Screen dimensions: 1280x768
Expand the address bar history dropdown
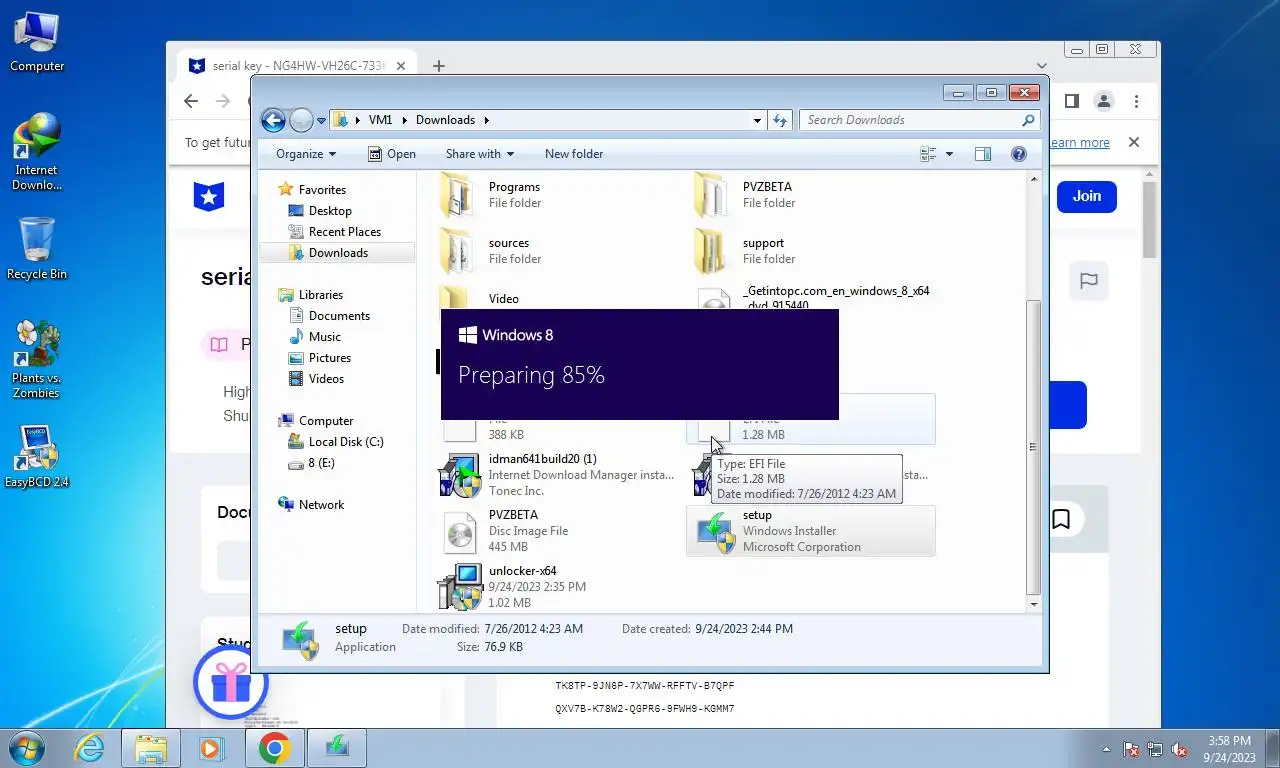tap(758, 120)
